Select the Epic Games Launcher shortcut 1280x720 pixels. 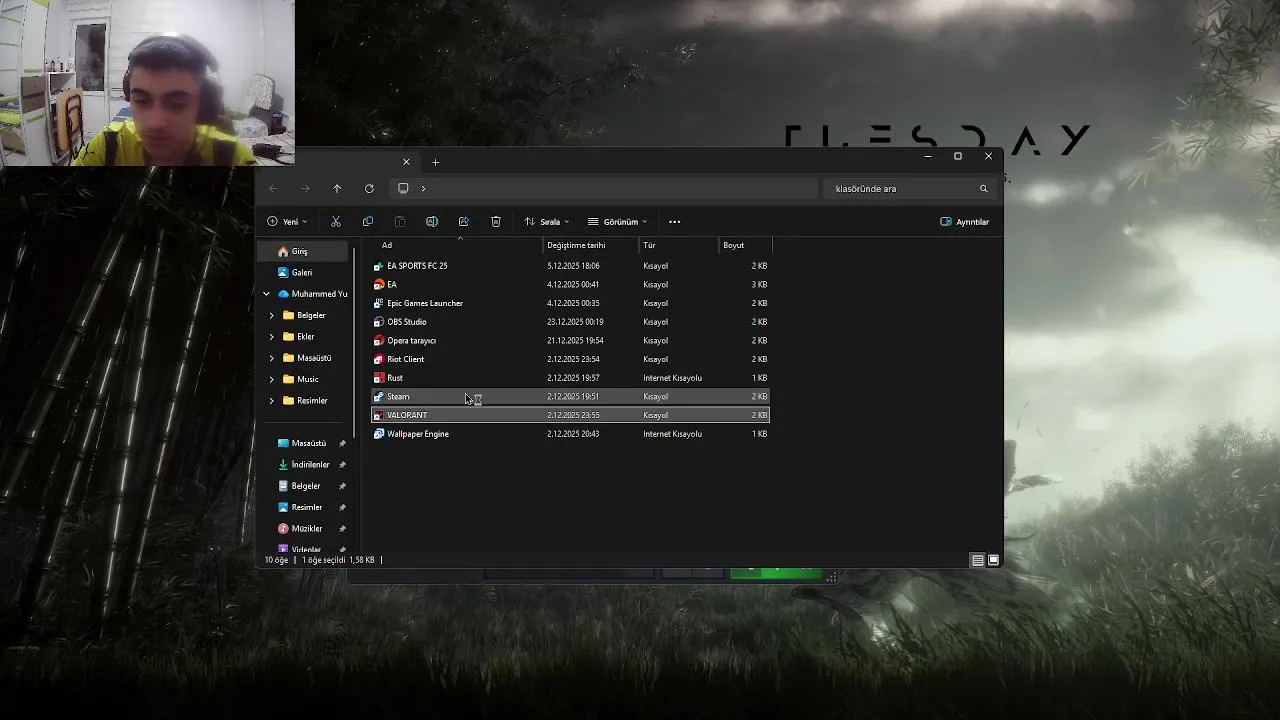570,303
